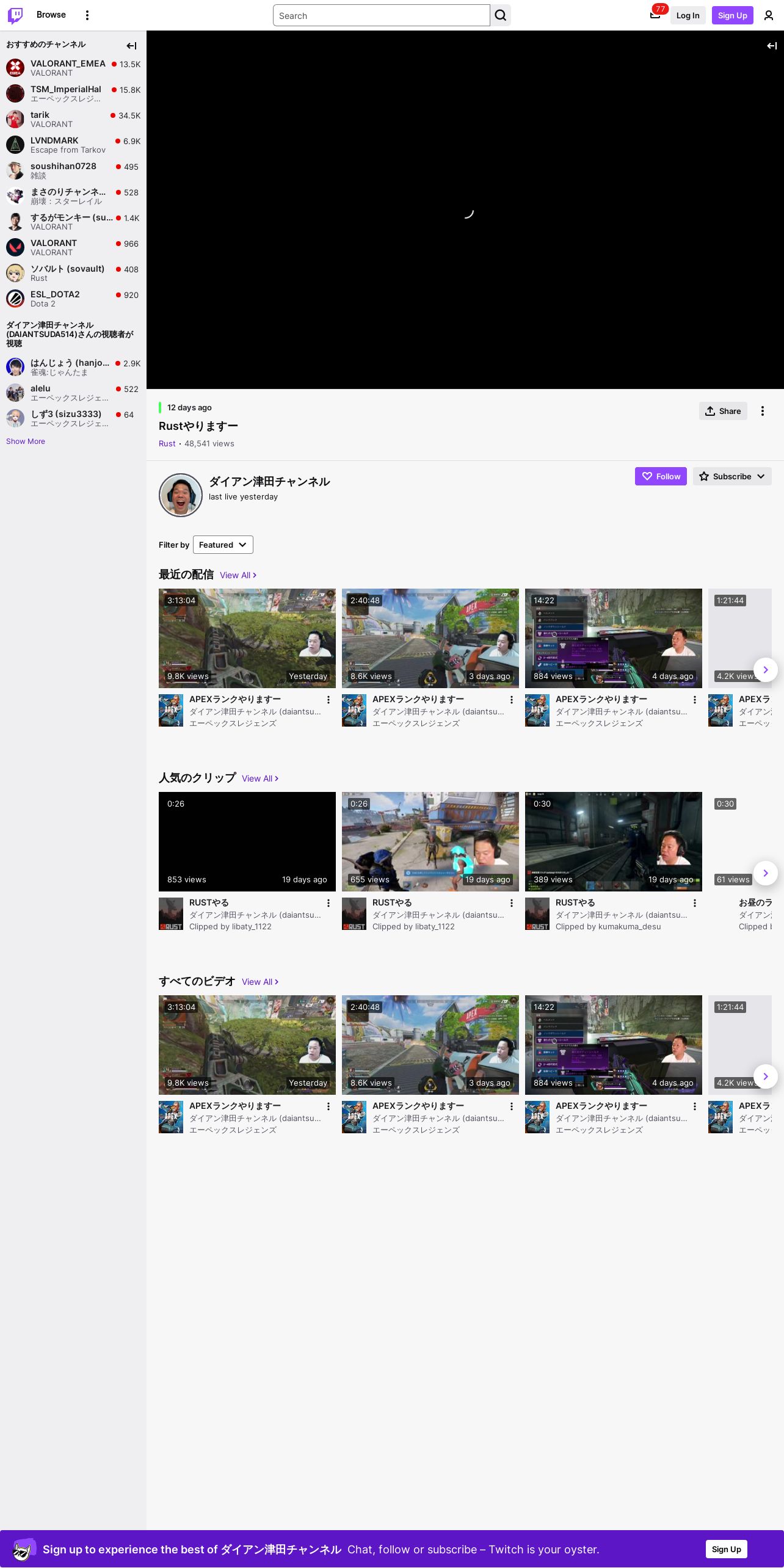Click Sign Up in the bottom purple banner
The image size is (784, 1568).
(727, 1549)
